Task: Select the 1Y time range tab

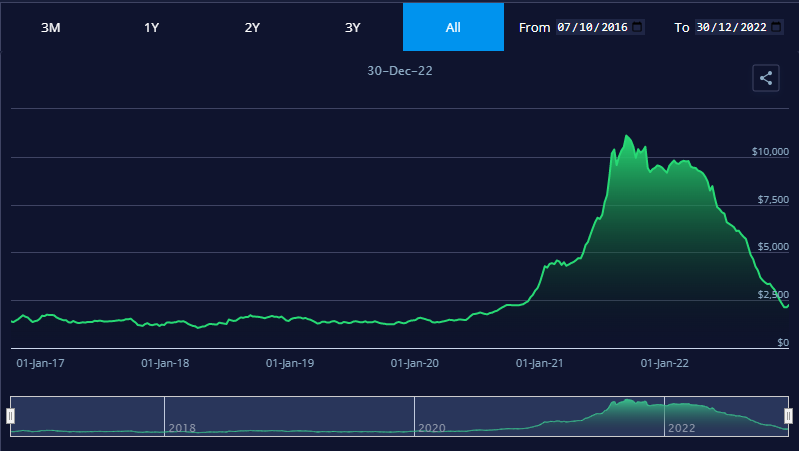Action: pos(151,27)
